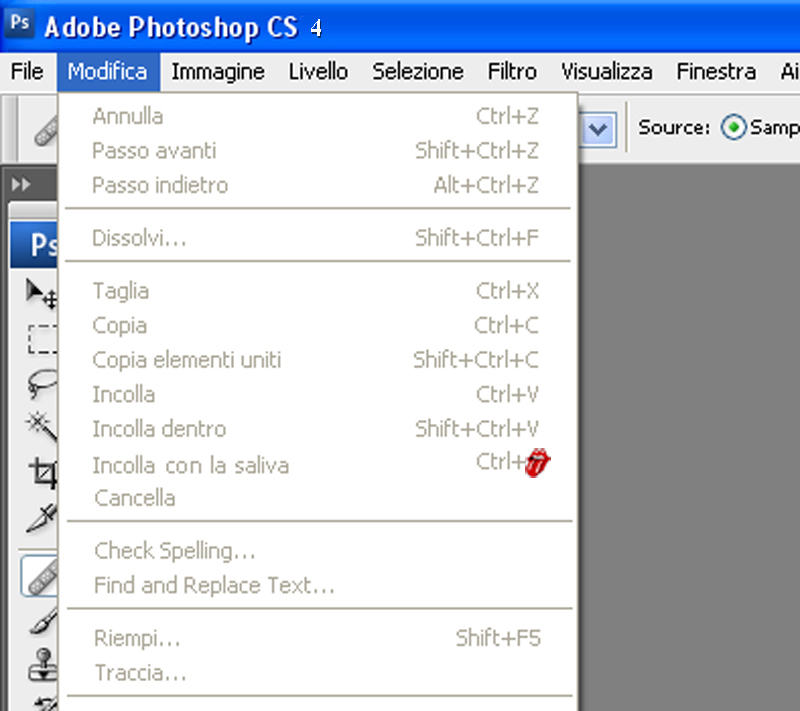Open the Finestra menu

coord(716,71)
